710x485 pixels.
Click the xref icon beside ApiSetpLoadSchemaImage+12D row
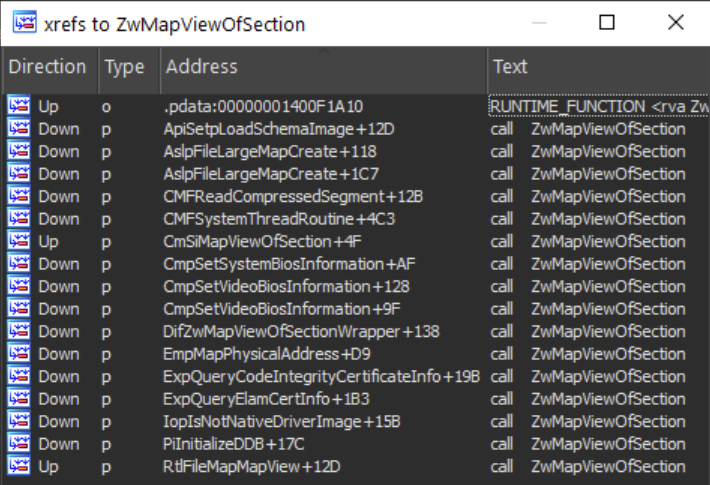point(18,129)
